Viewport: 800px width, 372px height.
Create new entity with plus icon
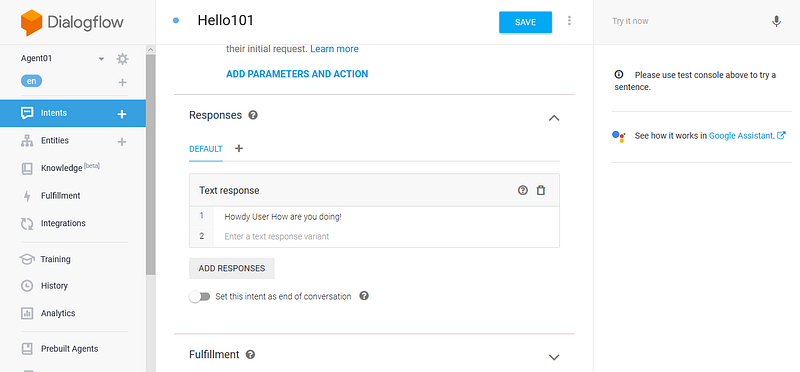[x=122, y=141]
